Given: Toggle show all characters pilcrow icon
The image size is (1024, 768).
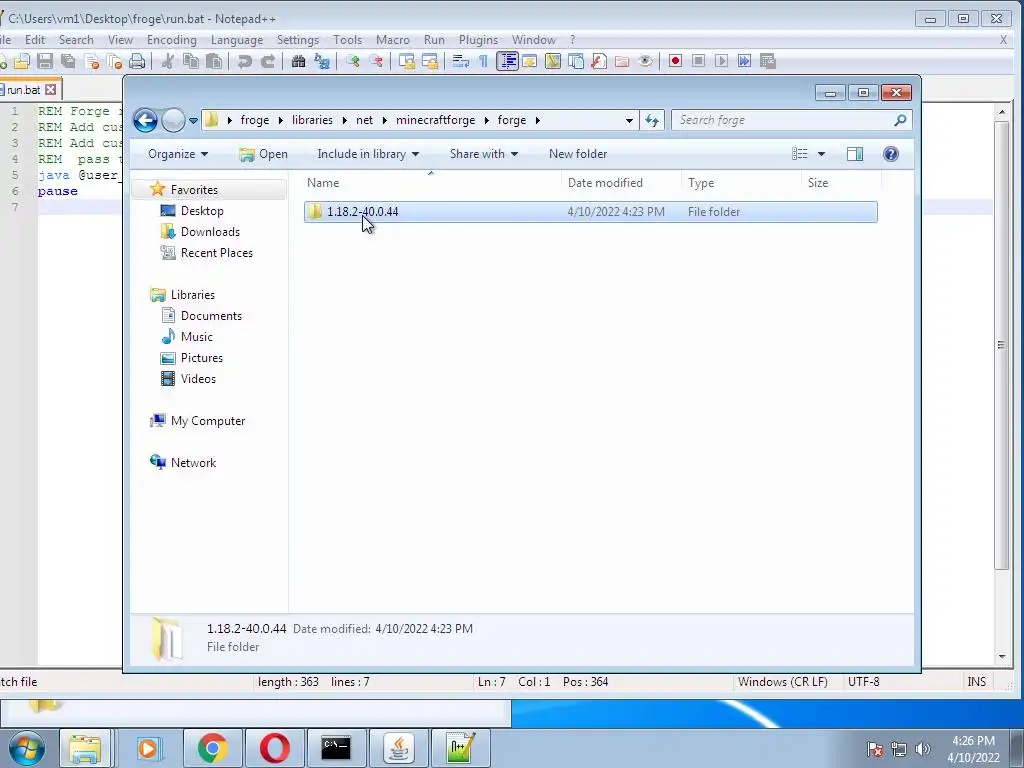Looking at the screenshot, I should tap(483, 61).
